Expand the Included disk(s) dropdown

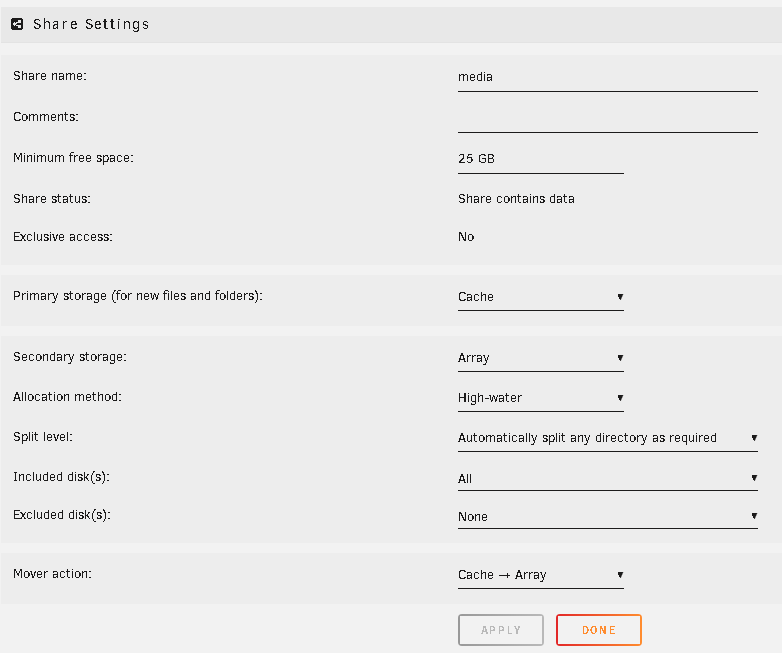point(607,478)
